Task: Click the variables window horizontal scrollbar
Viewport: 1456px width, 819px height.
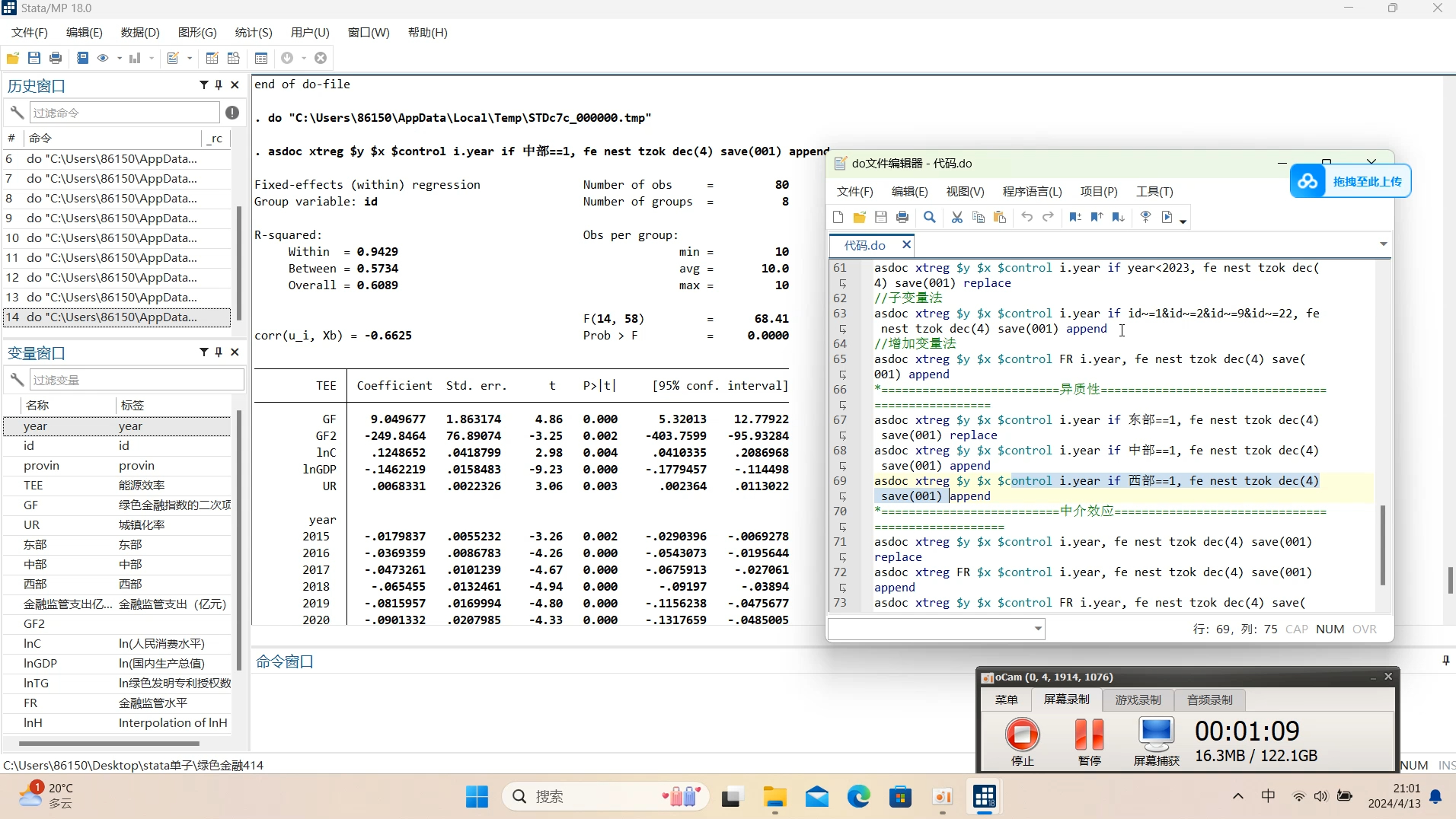Action: tap(109, 743)
